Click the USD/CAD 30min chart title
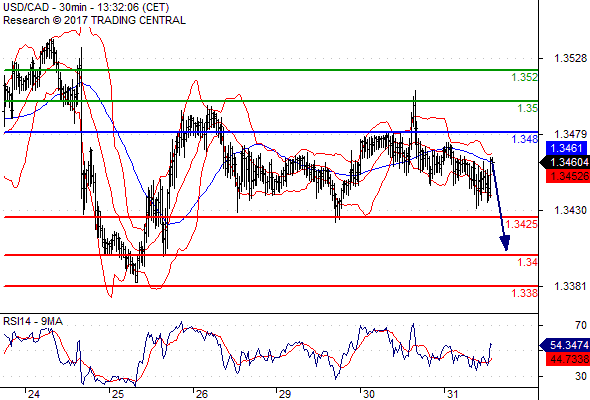Viewport: 590px width, 400px height. (x=86, y=8)
